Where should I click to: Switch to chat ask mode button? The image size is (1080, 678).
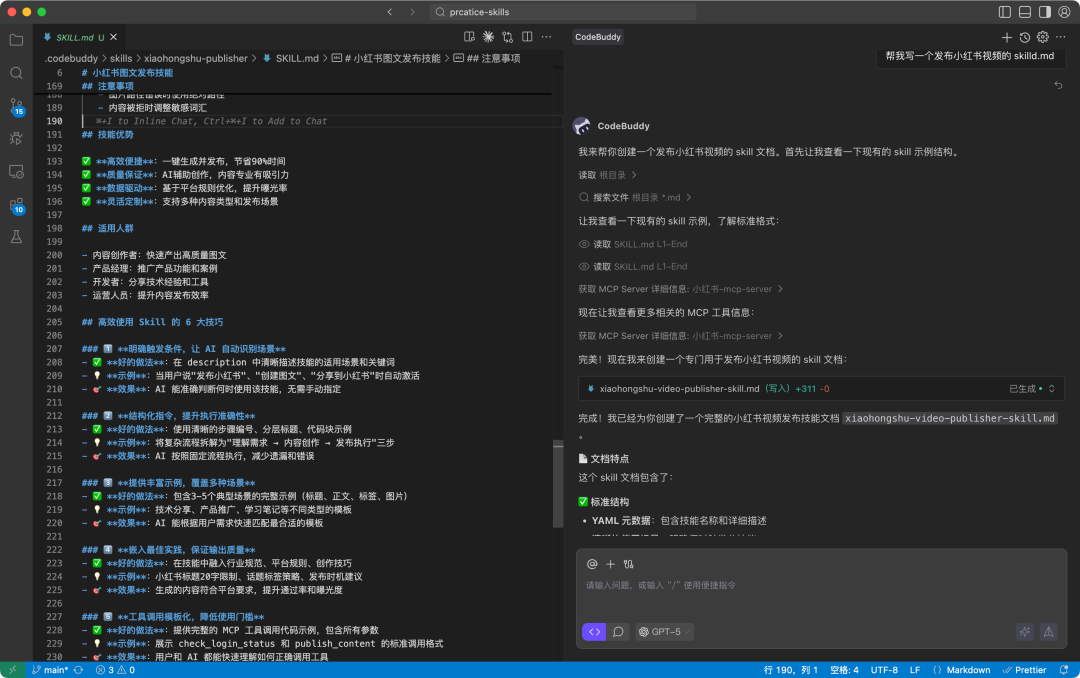(619, 632)
